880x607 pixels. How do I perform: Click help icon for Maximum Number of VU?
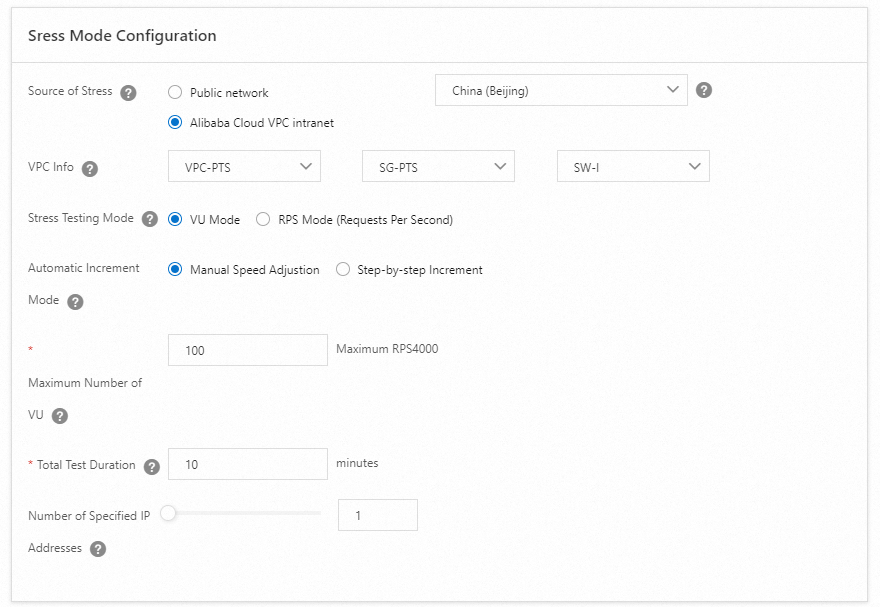point(60,416)
